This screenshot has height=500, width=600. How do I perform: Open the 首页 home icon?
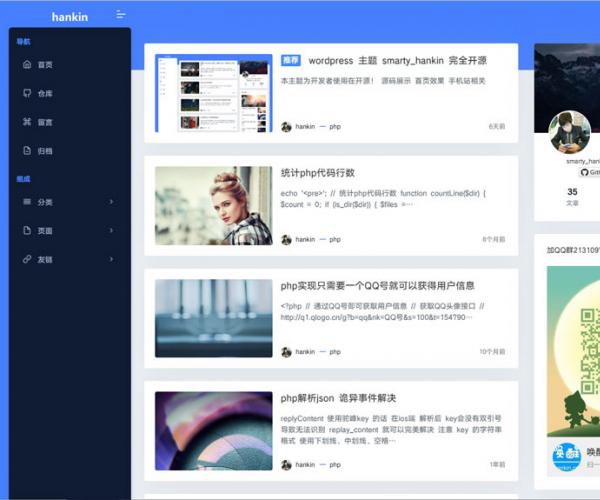tap(27, 64)
